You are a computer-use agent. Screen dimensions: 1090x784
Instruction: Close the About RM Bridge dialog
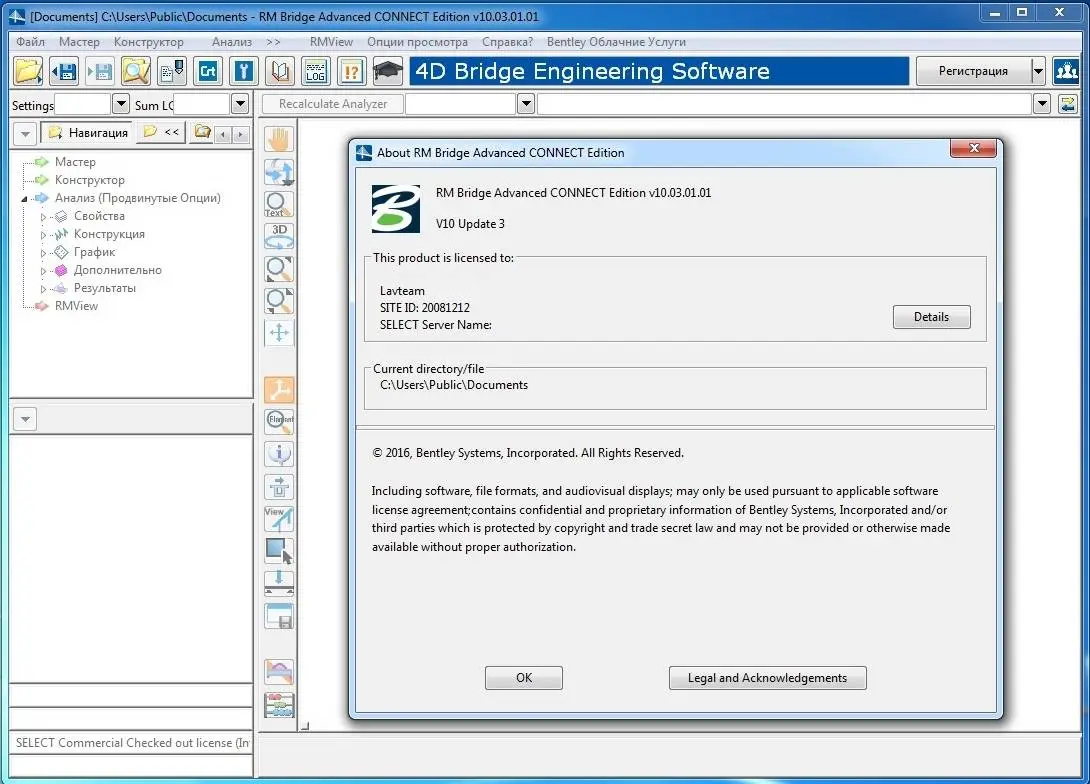pos(973,148)
